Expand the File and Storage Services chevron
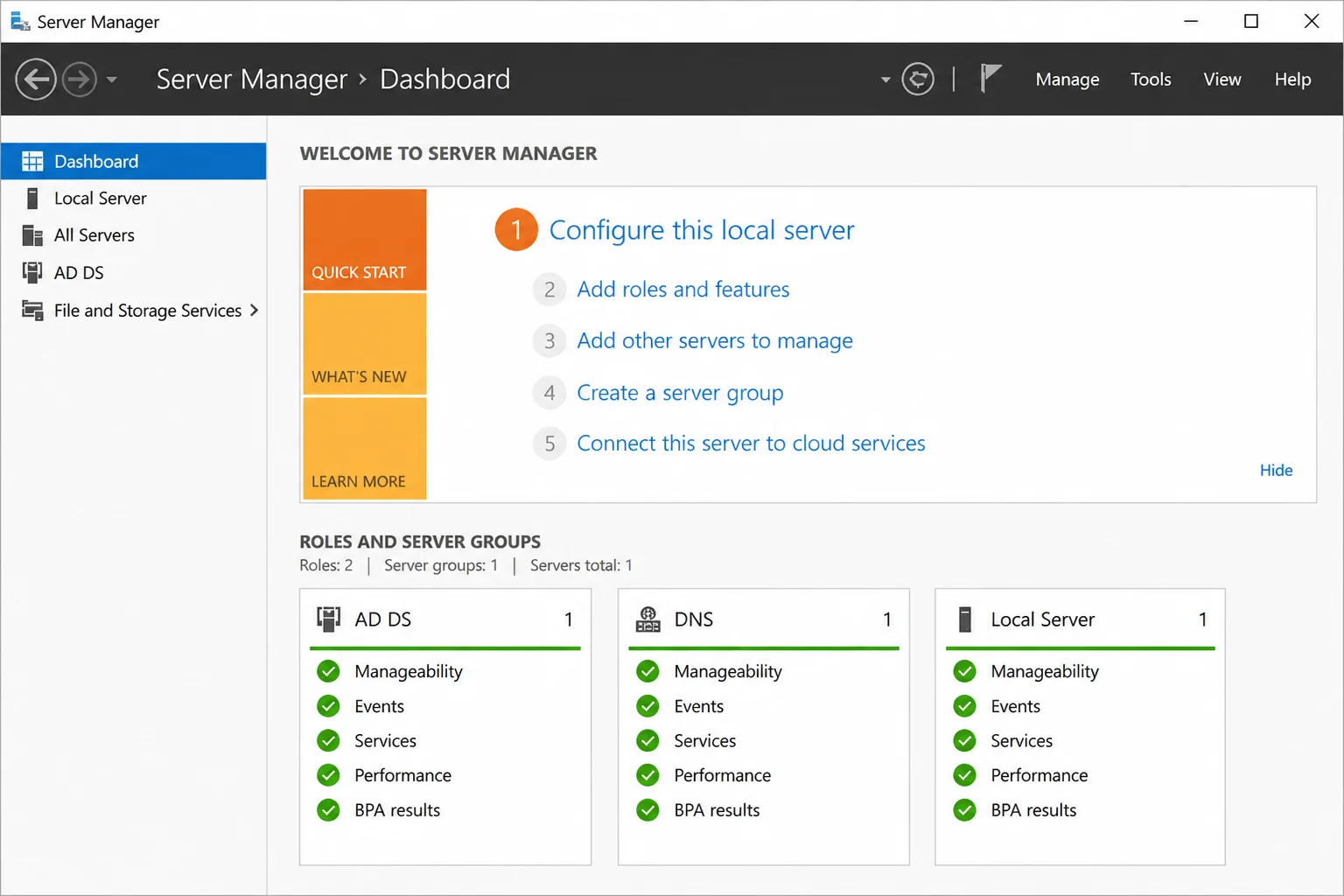This screenshot has width=1344, height=896. [254, 310]
